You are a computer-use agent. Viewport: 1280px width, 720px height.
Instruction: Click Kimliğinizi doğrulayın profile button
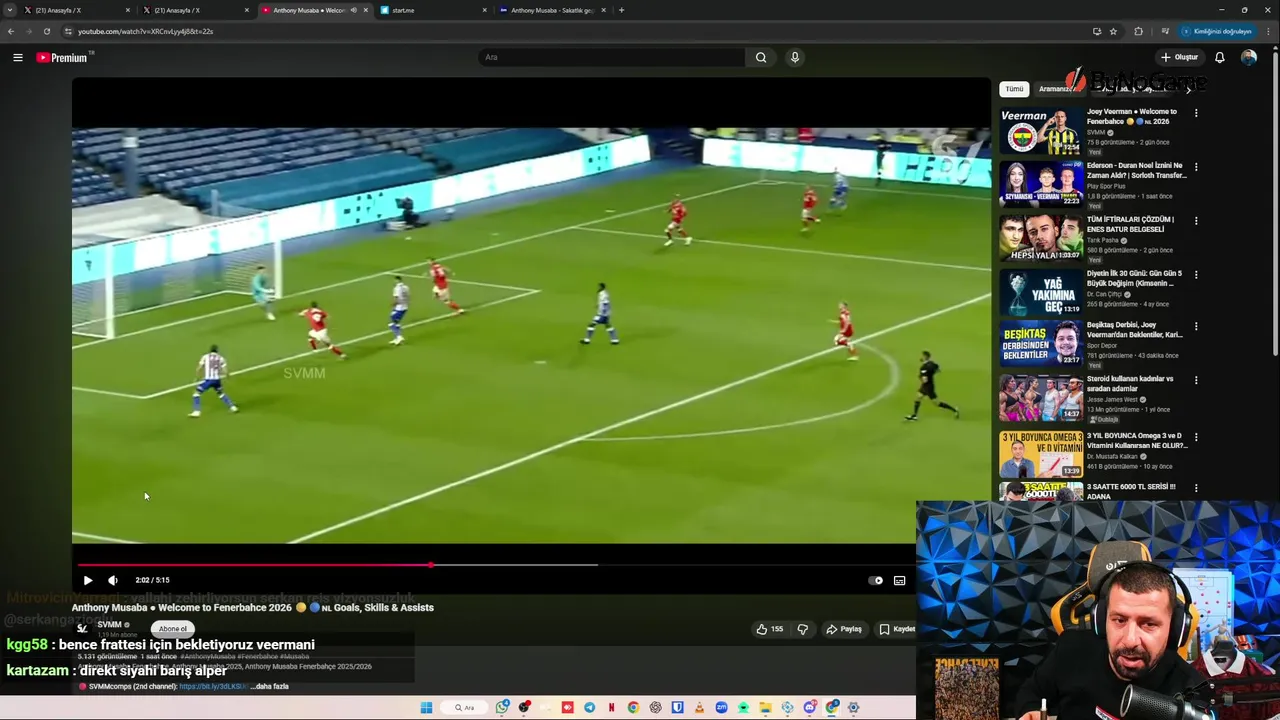point(1217,31)
